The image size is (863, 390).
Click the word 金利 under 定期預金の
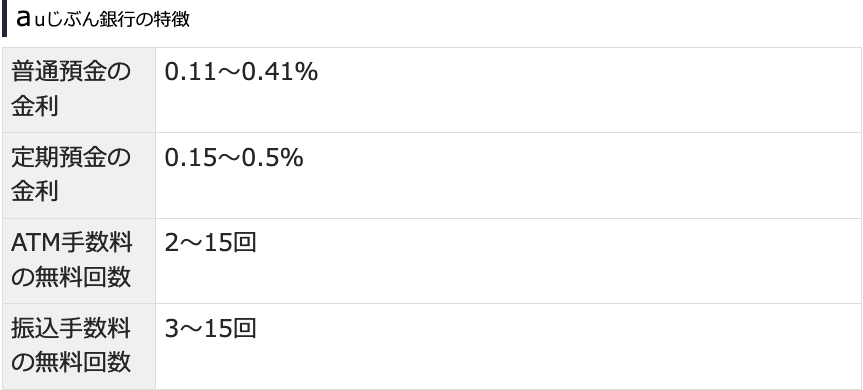(35, 192)
